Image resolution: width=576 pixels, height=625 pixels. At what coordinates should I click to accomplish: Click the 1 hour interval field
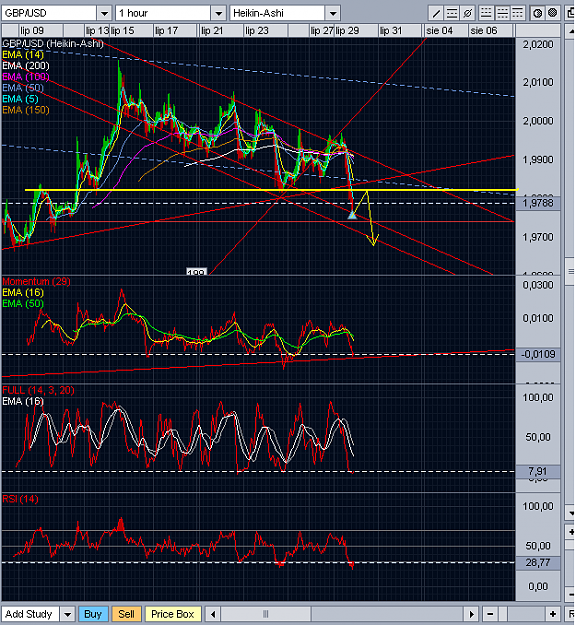163,13
